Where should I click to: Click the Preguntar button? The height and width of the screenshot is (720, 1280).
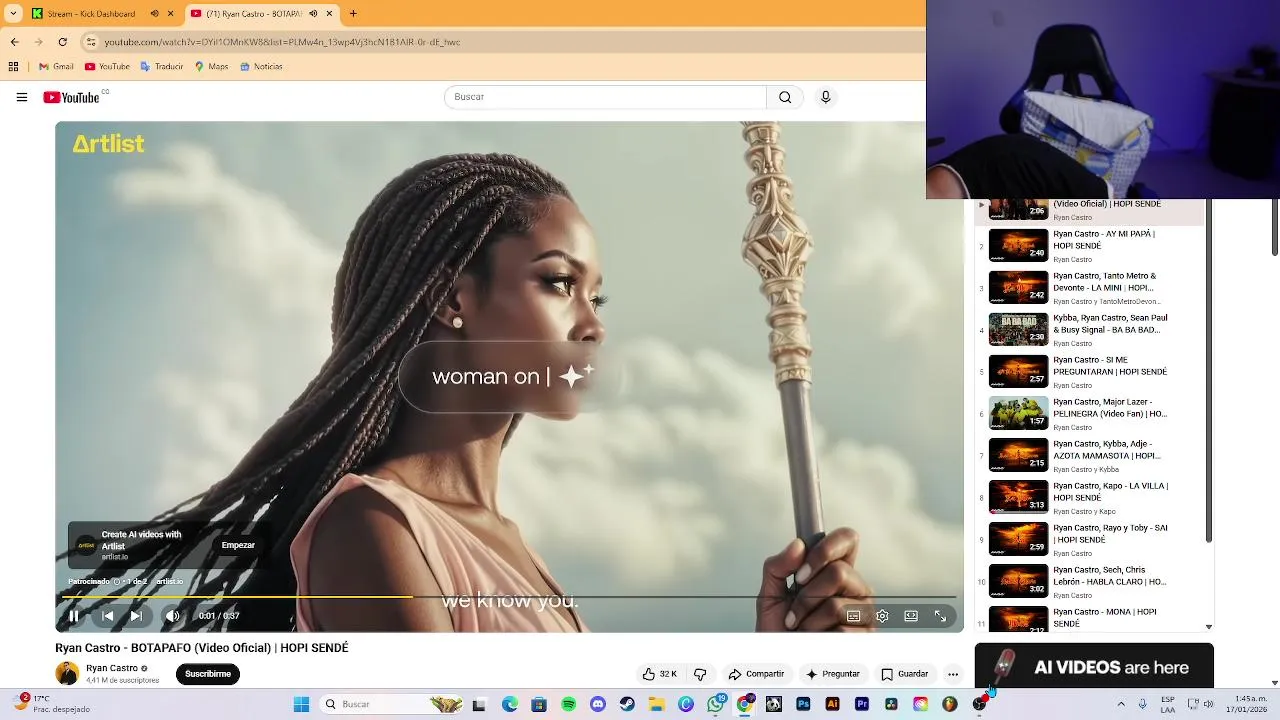tap(832, 674)
